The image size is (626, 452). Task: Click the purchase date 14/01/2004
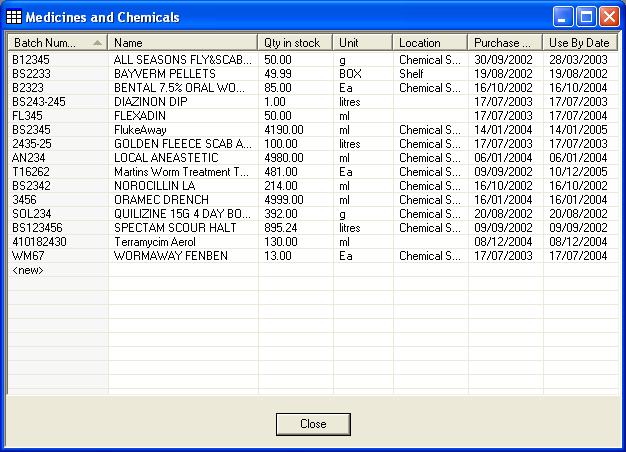(x=506, y=130)
